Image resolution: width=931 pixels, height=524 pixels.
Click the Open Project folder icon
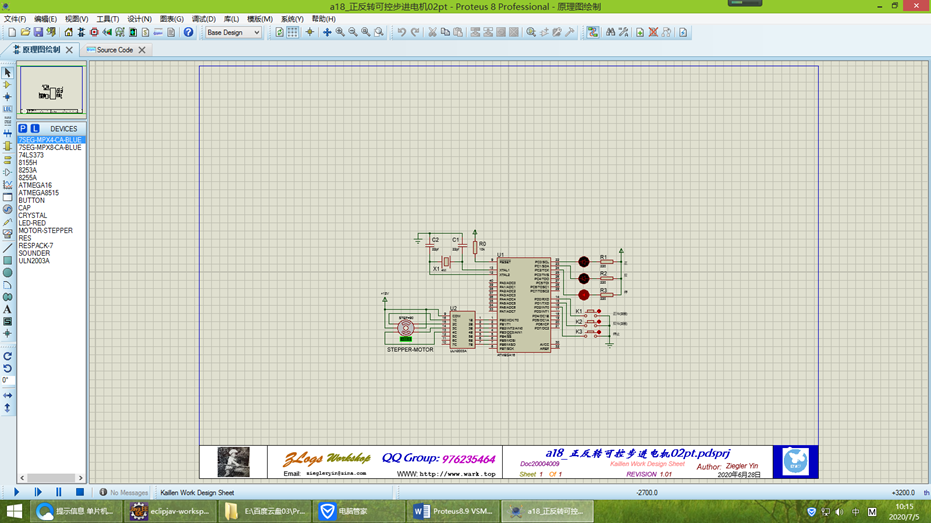[x=25, y=32]
